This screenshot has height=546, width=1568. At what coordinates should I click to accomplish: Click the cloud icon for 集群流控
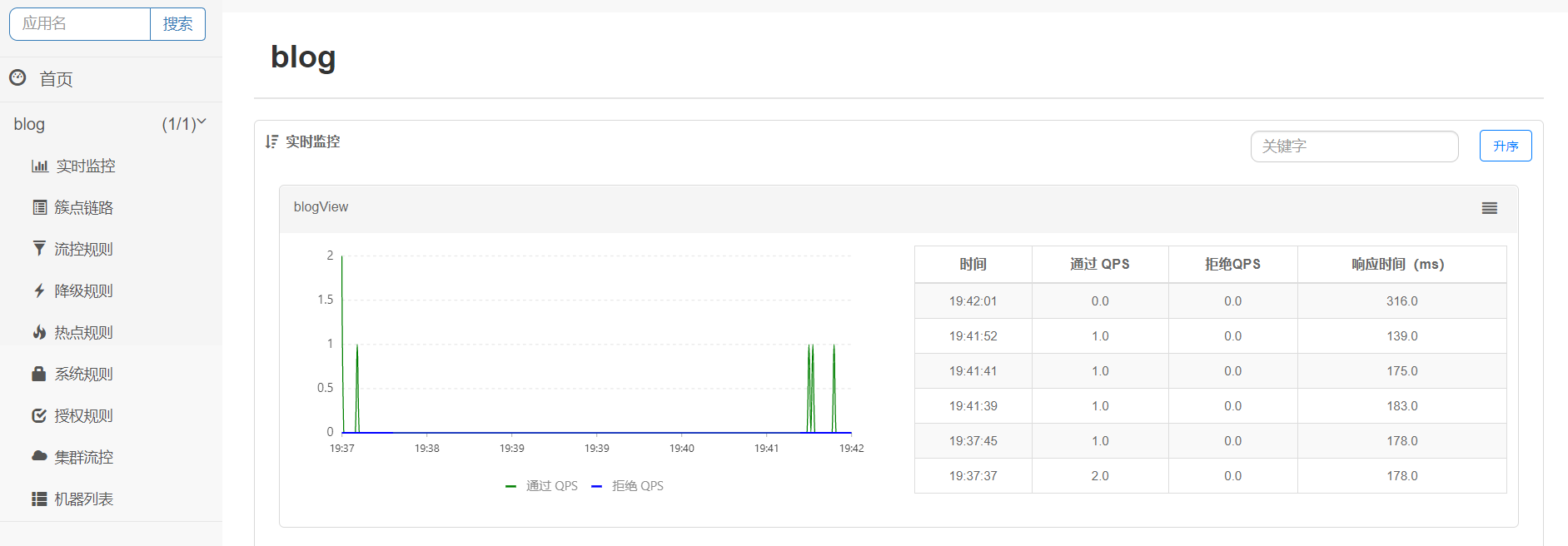point(39,456)
